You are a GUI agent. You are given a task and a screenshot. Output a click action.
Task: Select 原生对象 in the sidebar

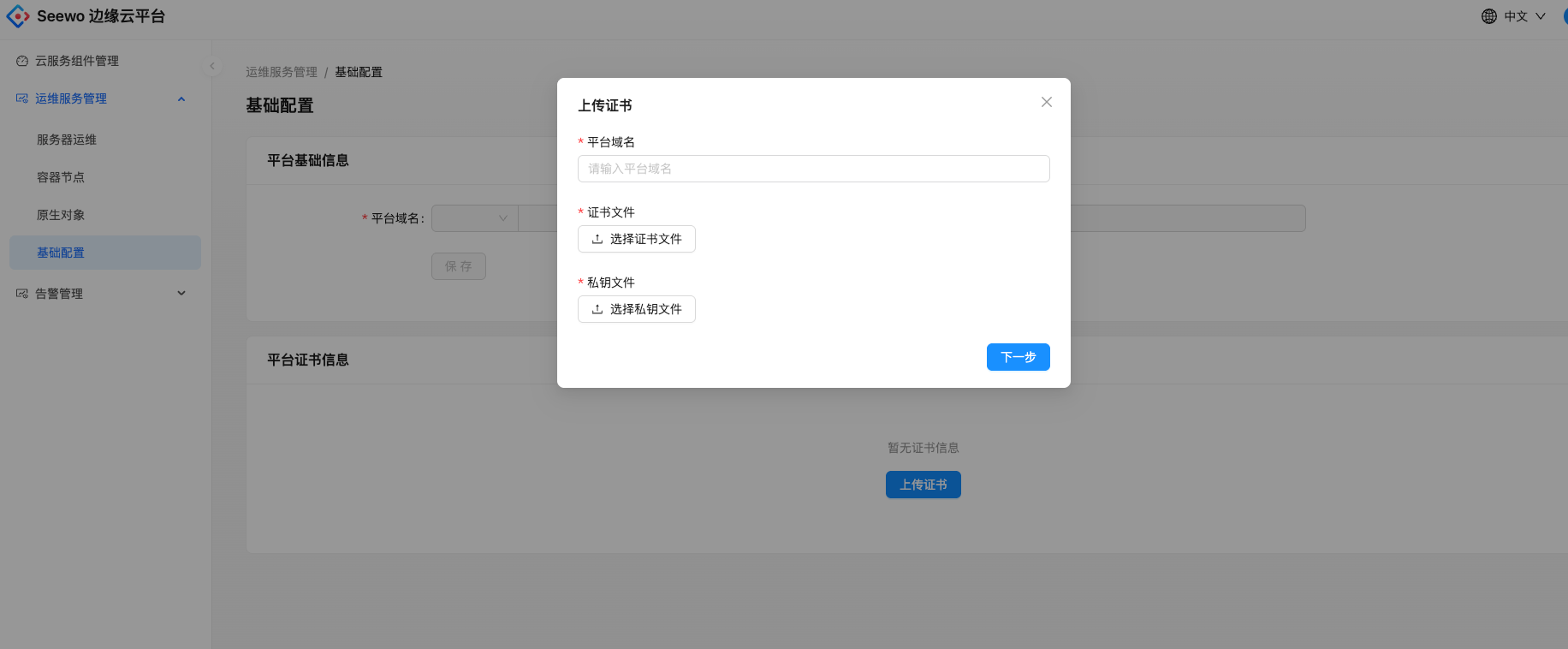click(61, 215)
